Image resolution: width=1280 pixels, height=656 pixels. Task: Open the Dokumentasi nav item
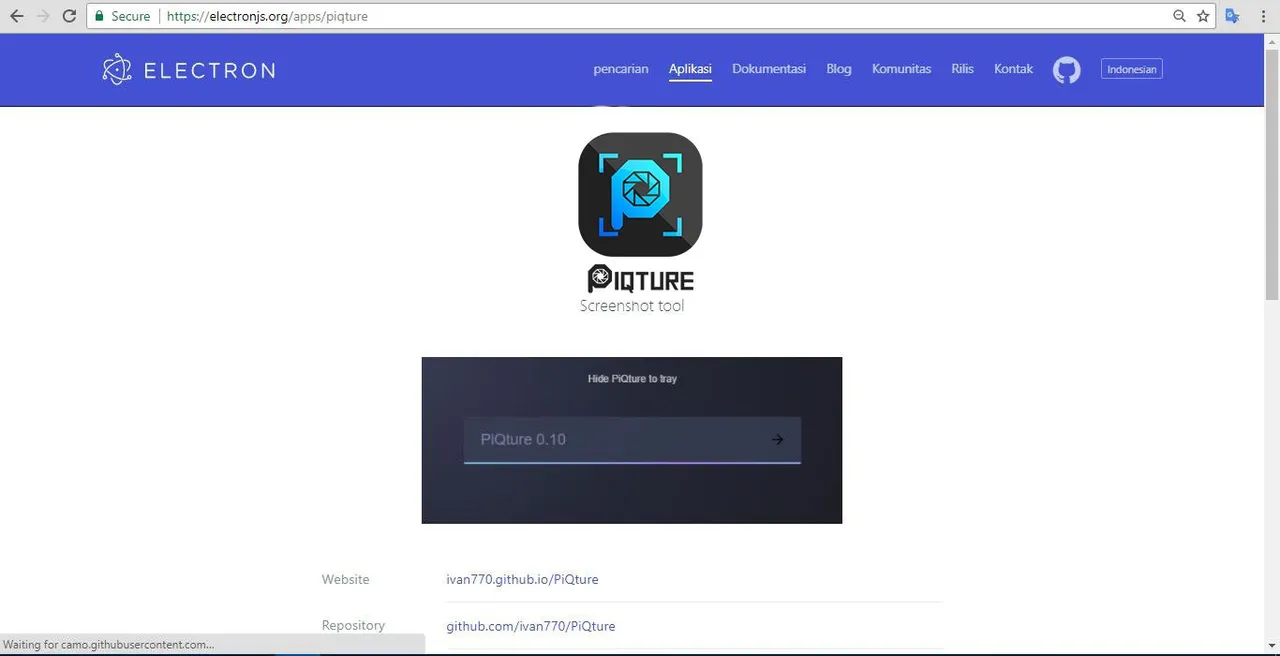pyautogui.click(x=769, y=69)
